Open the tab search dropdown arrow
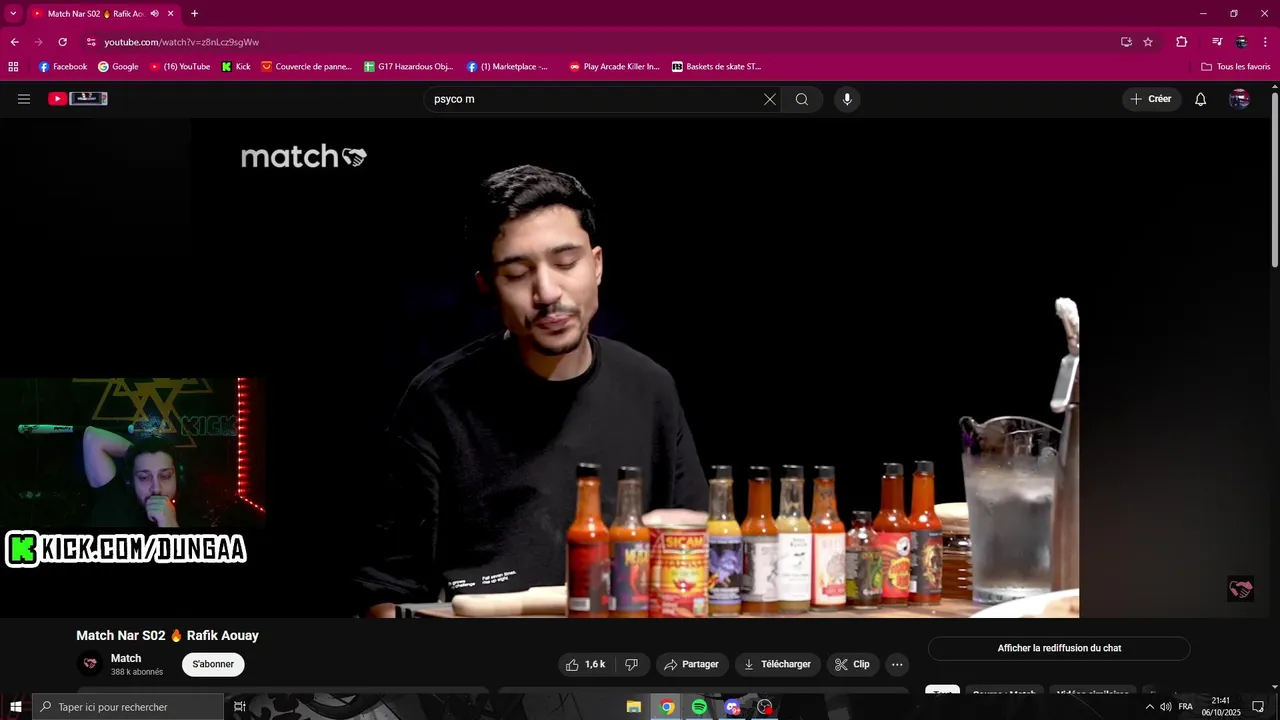Image resolution: width=1280 pixels, height=720 pixels. click(13, 13)
